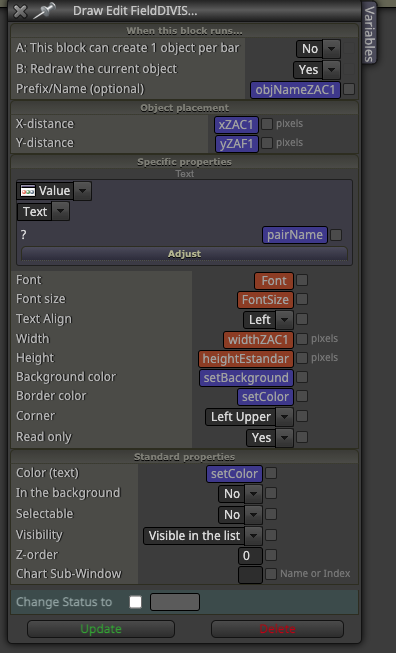Toggle the Z-order checkbox
The height and width of the screenshot is (653, 396).
coord(271,555)
